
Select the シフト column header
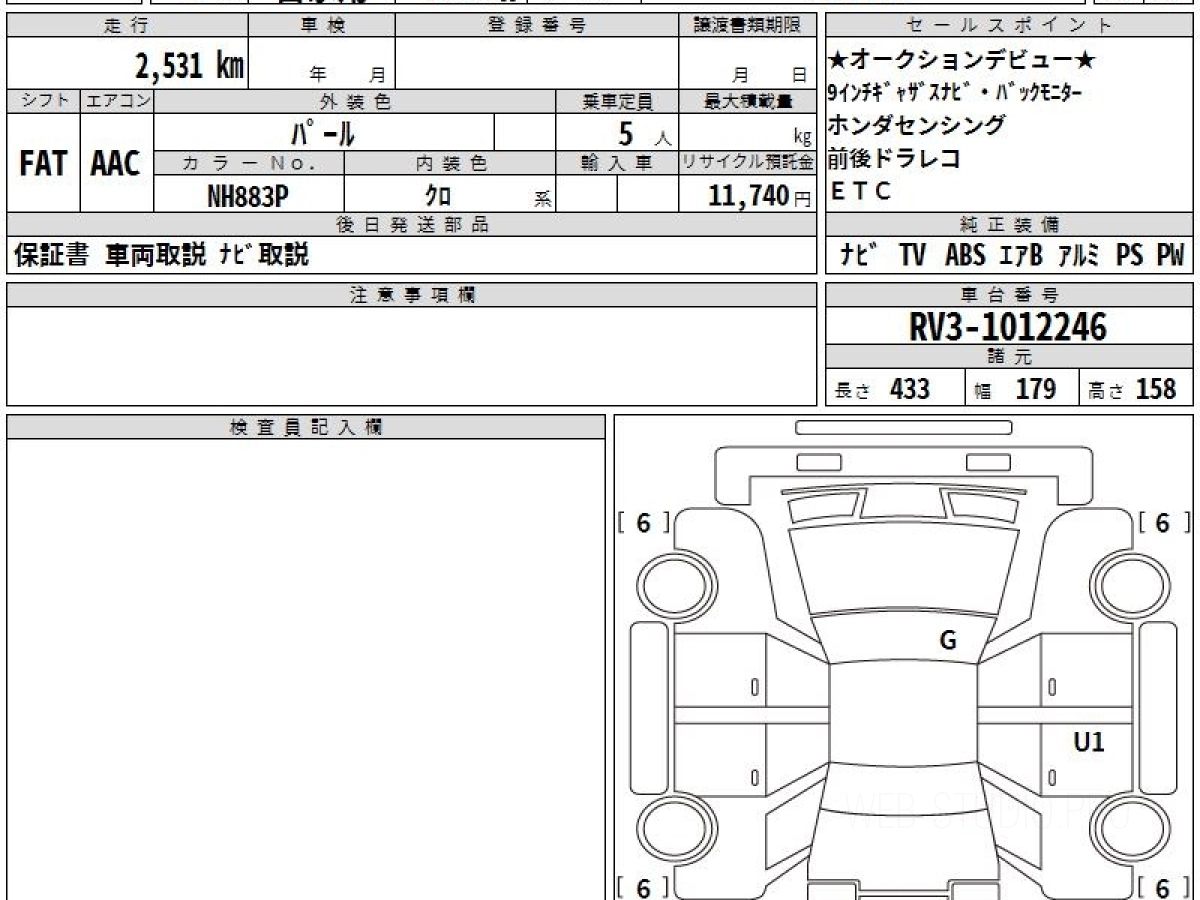[43, 101]
